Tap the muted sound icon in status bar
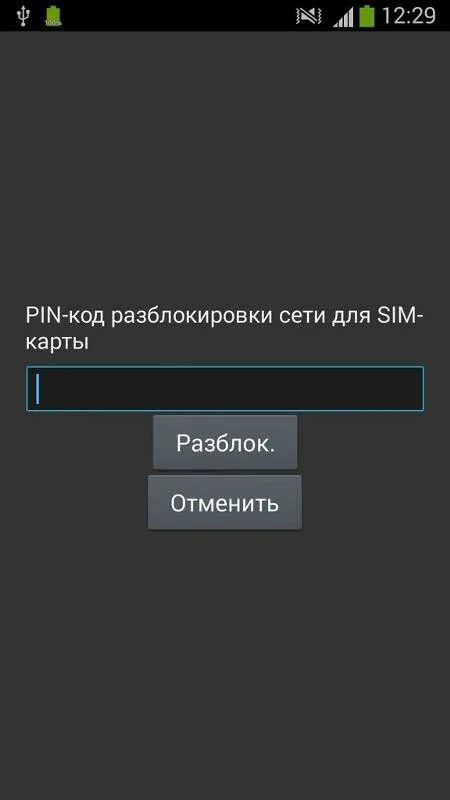The height and width of the screenshot is (800, 450). (x=309, y=16)
